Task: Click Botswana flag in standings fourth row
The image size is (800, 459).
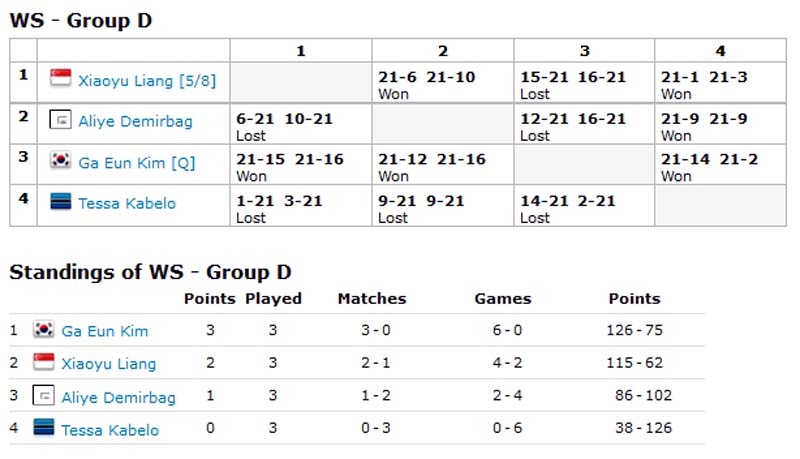Action: [43, 427]
